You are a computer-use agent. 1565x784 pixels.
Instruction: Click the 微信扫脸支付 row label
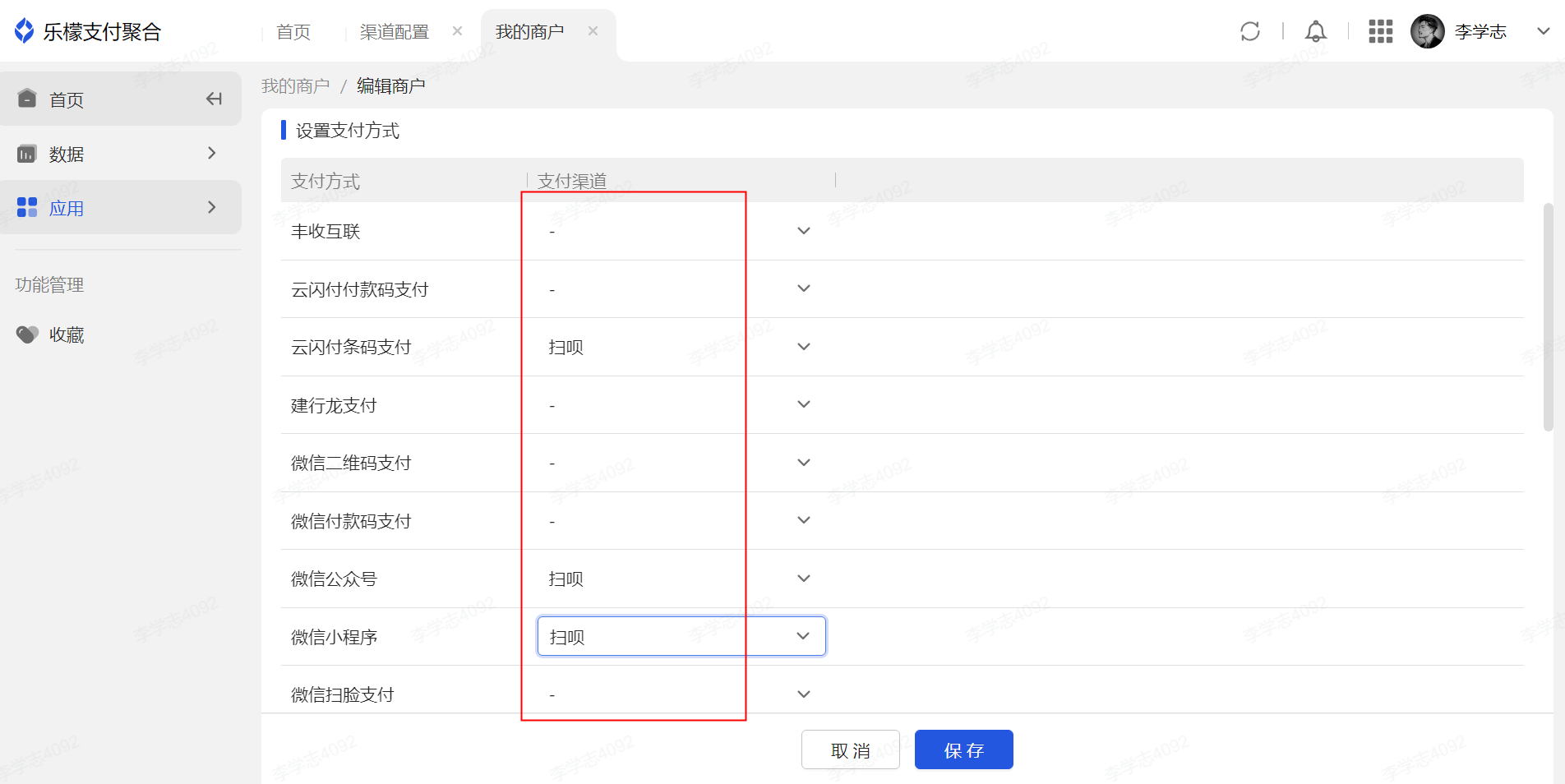coord(343,694)
